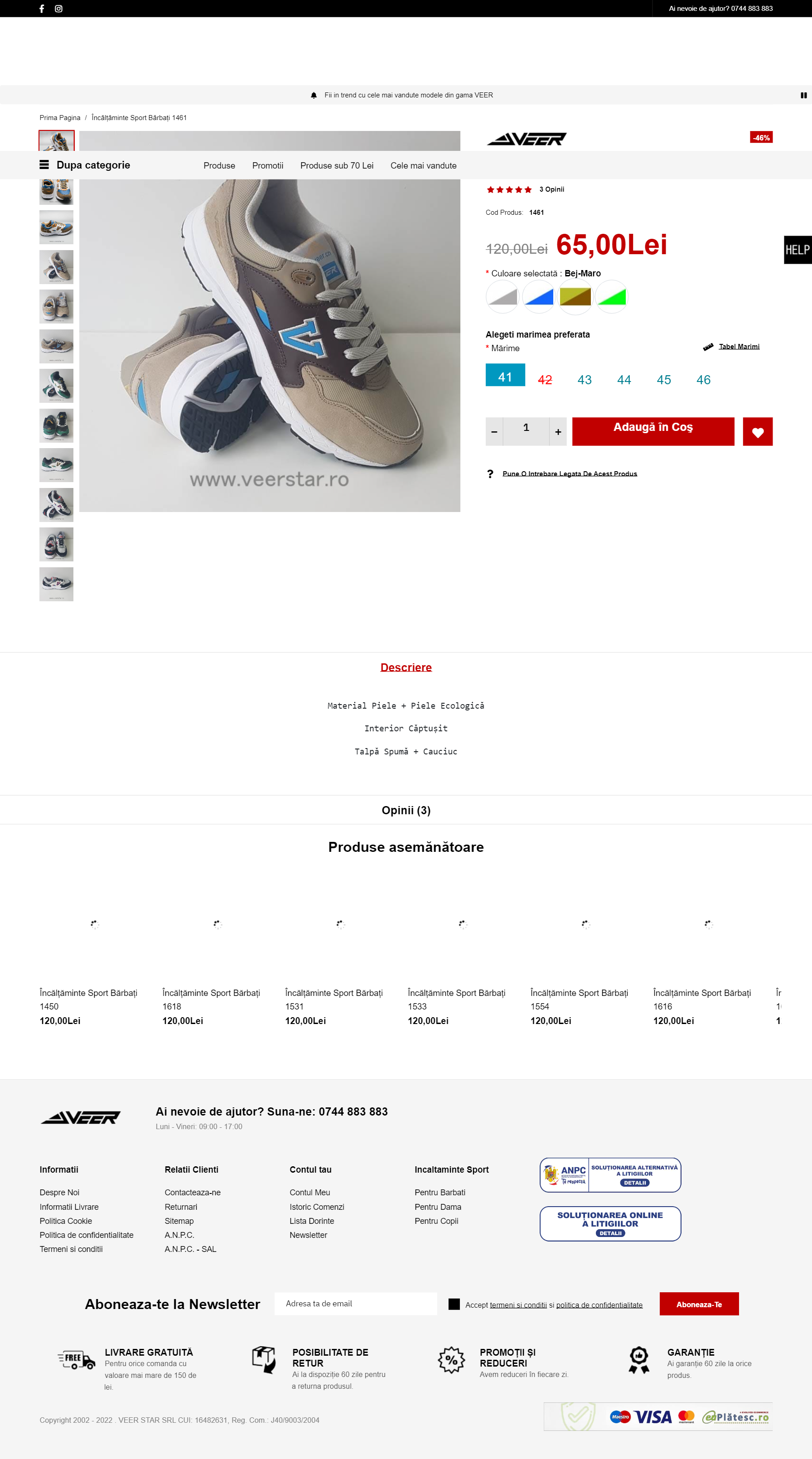Open the Promotii menu item
Image resolution: width=812 pixels, height=1459 pixels.
point(267,165)
